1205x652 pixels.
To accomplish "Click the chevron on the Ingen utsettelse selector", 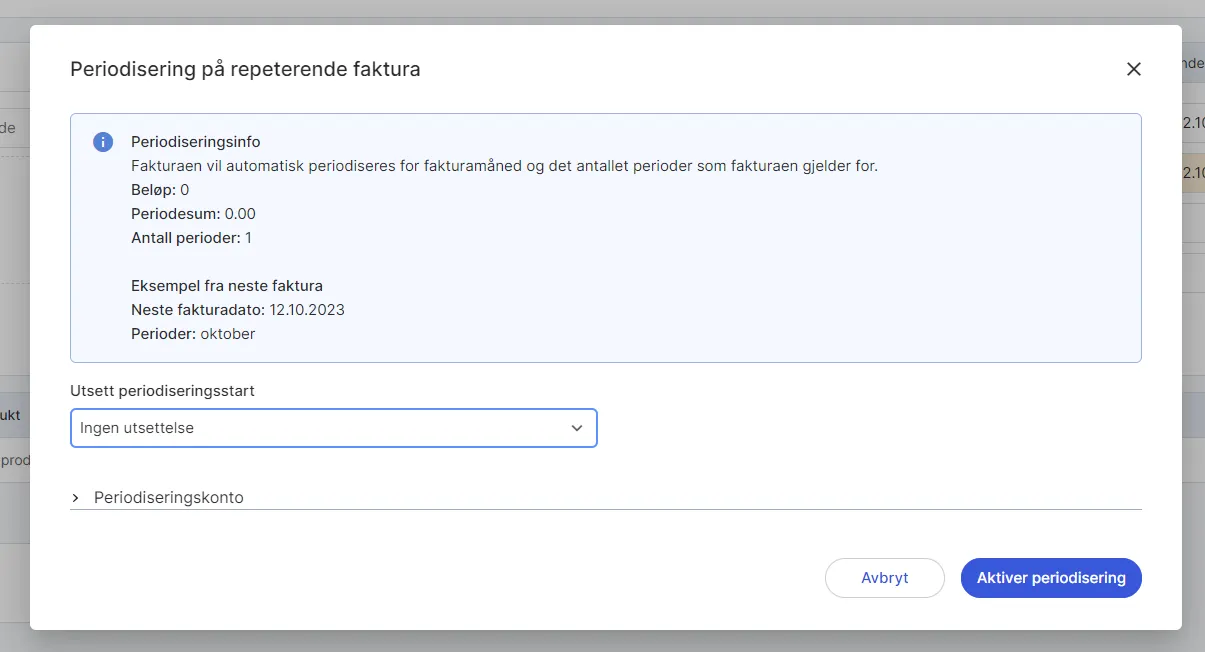I will [577, 428].
